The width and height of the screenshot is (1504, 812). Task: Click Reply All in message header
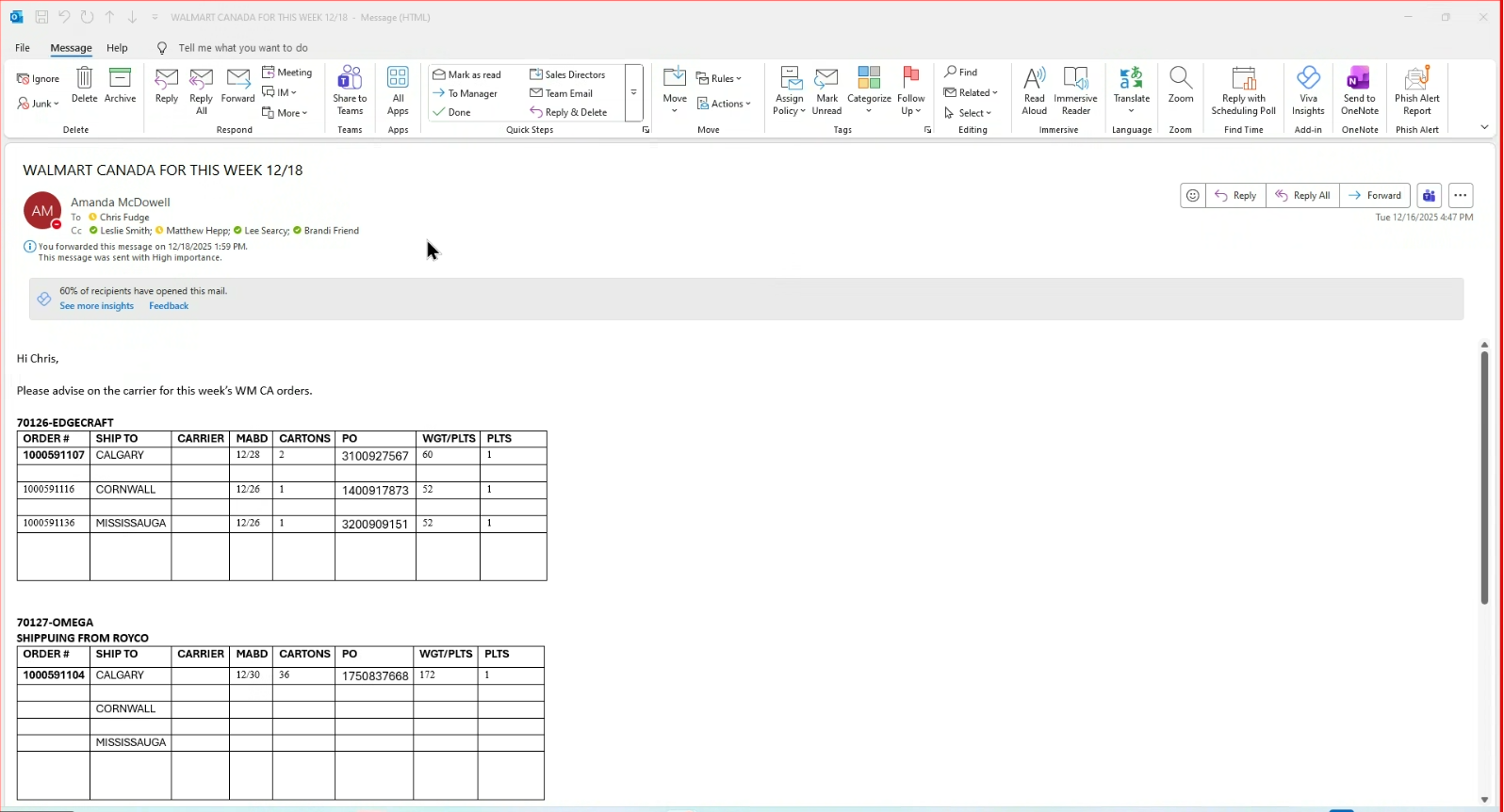coord(1302,196)
